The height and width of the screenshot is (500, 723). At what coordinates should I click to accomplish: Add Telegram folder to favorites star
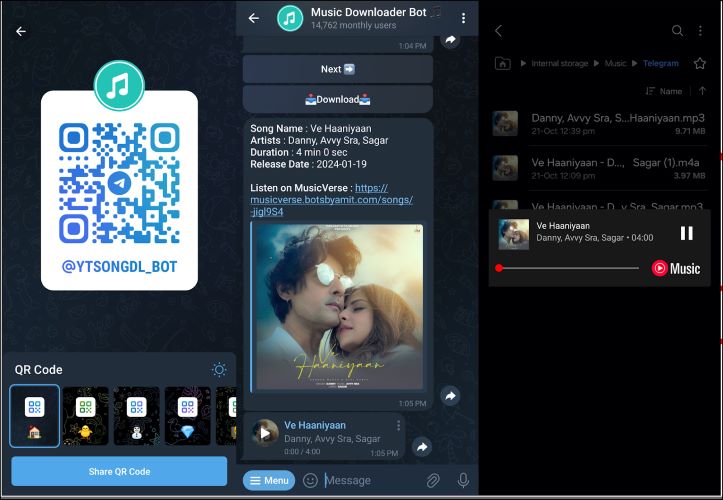pyautogui.click(x=700, y=63)
